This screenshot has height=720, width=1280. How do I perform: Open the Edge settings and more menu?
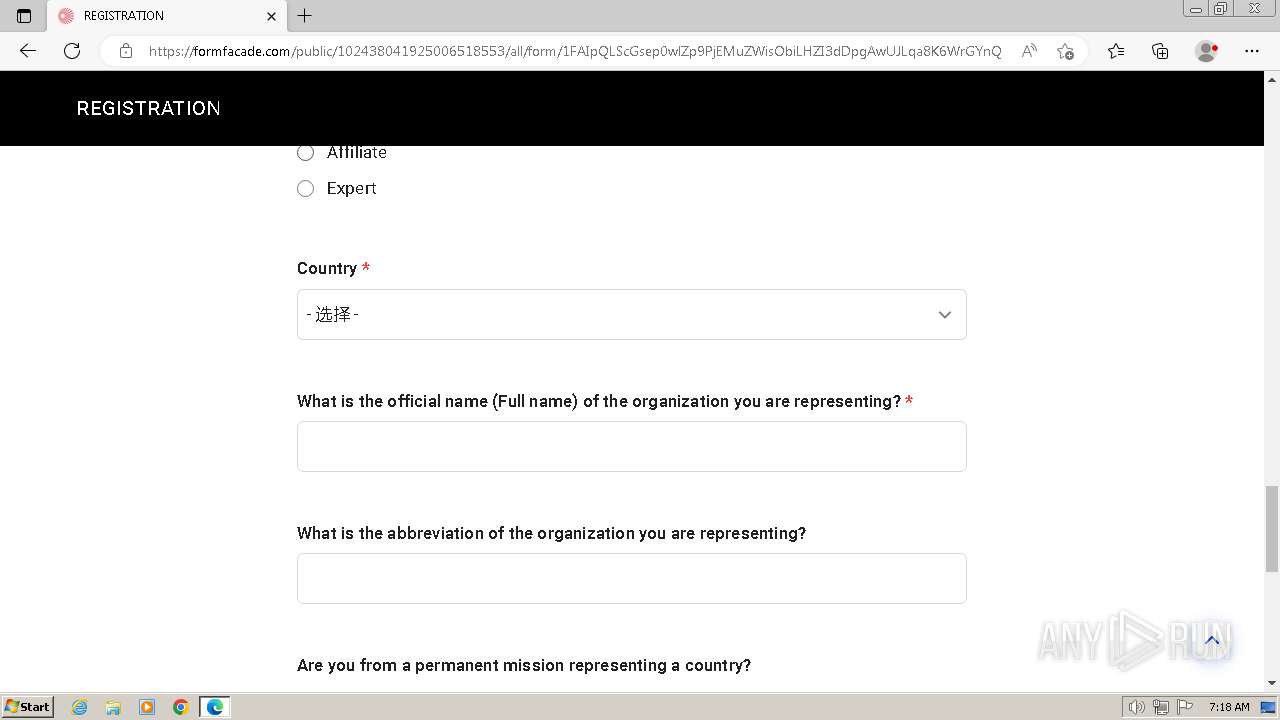(1251, 51)
